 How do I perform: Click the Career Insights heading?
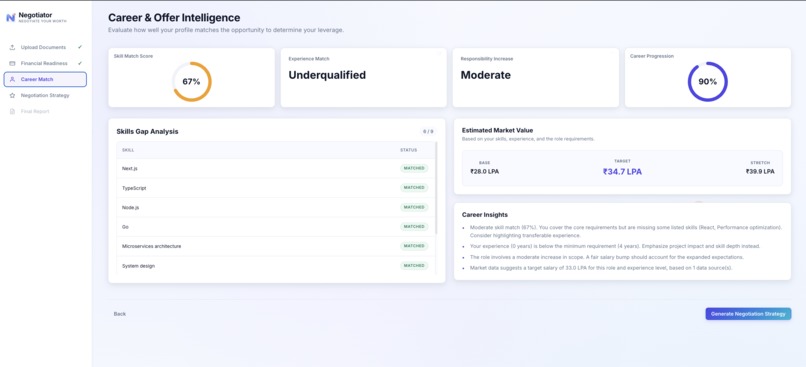tap(485, 214)
